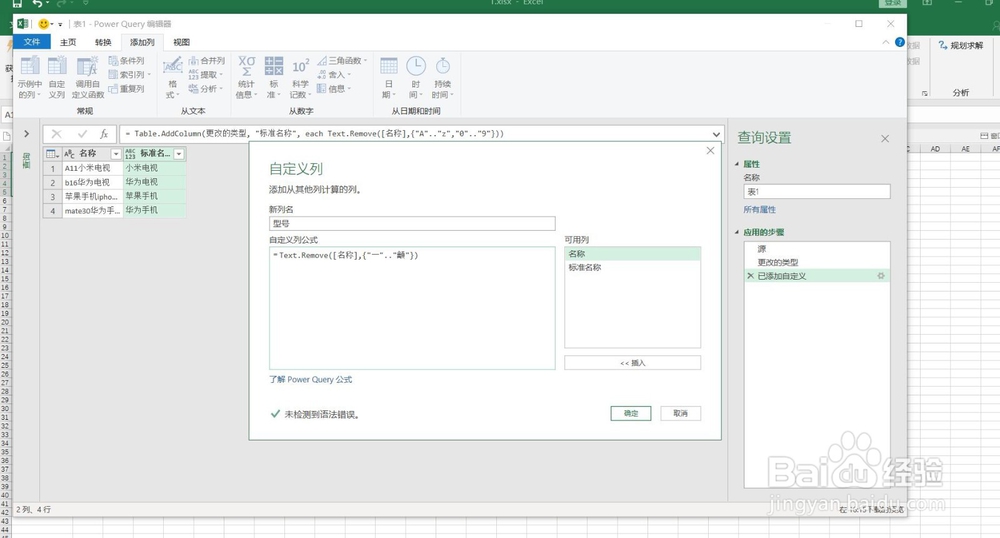The height and width of the screenshot is (538, 1000).
Task: Click the Cancel (取消) button
Action: pos(680,413)
